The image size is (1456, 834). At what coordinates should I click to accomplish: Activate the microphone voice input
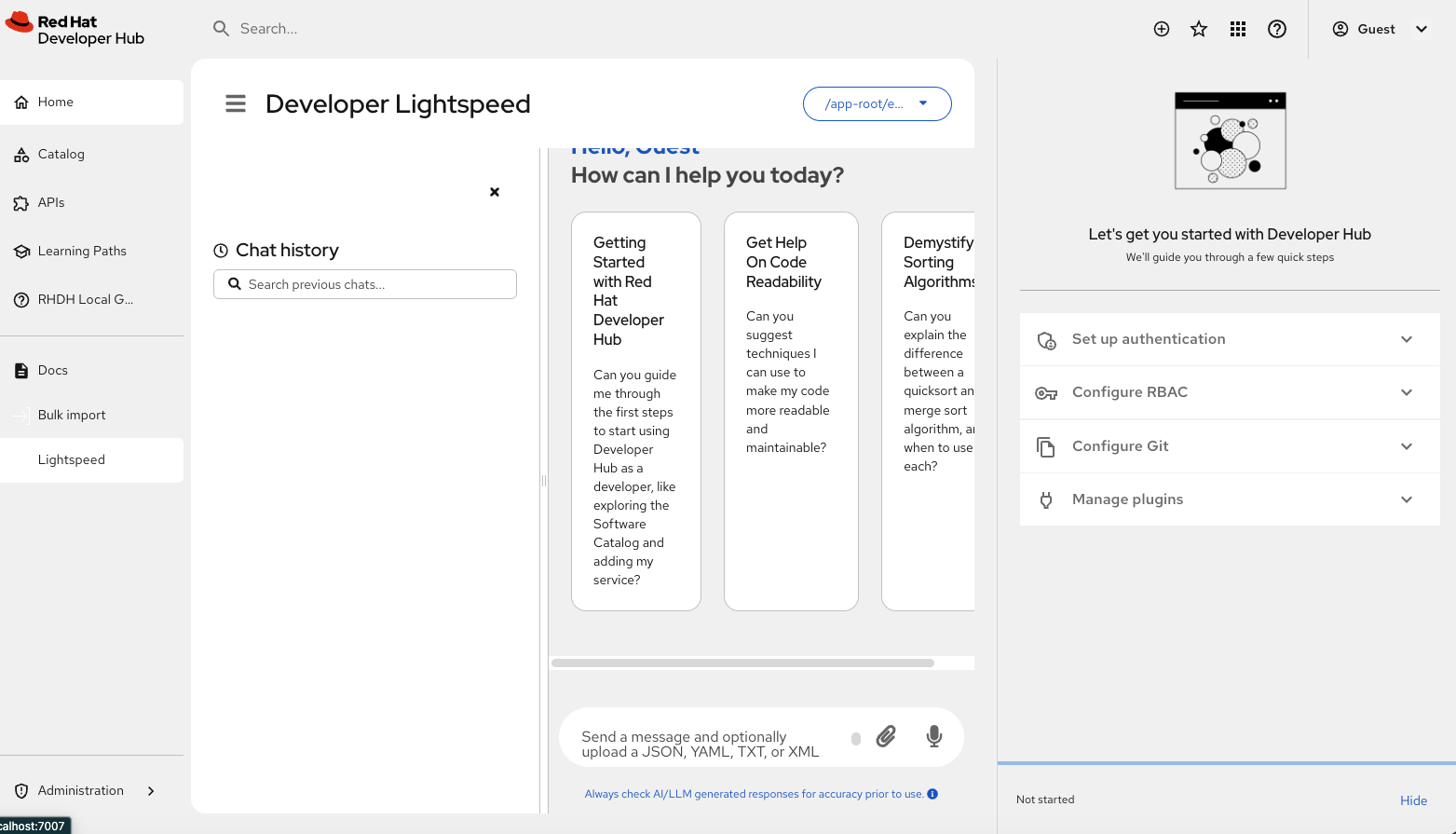[934, 737]
